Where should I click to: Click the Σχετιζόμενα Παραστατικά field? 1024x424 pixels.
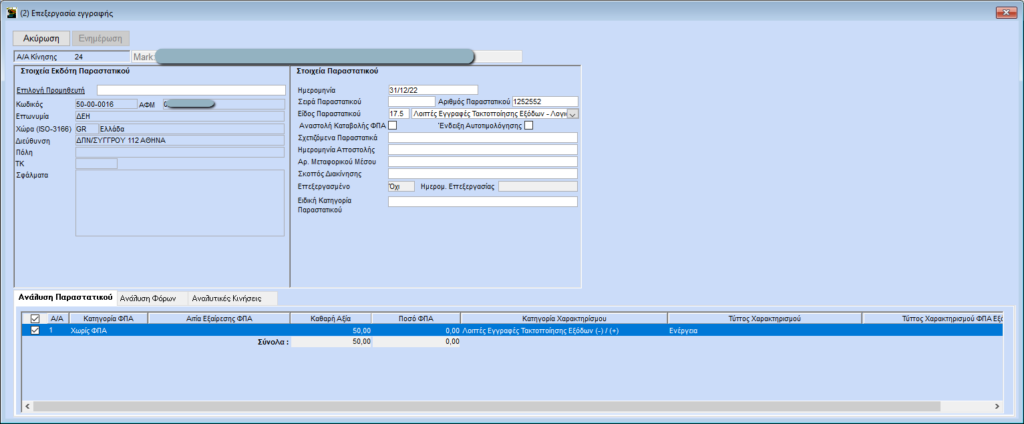483,137
